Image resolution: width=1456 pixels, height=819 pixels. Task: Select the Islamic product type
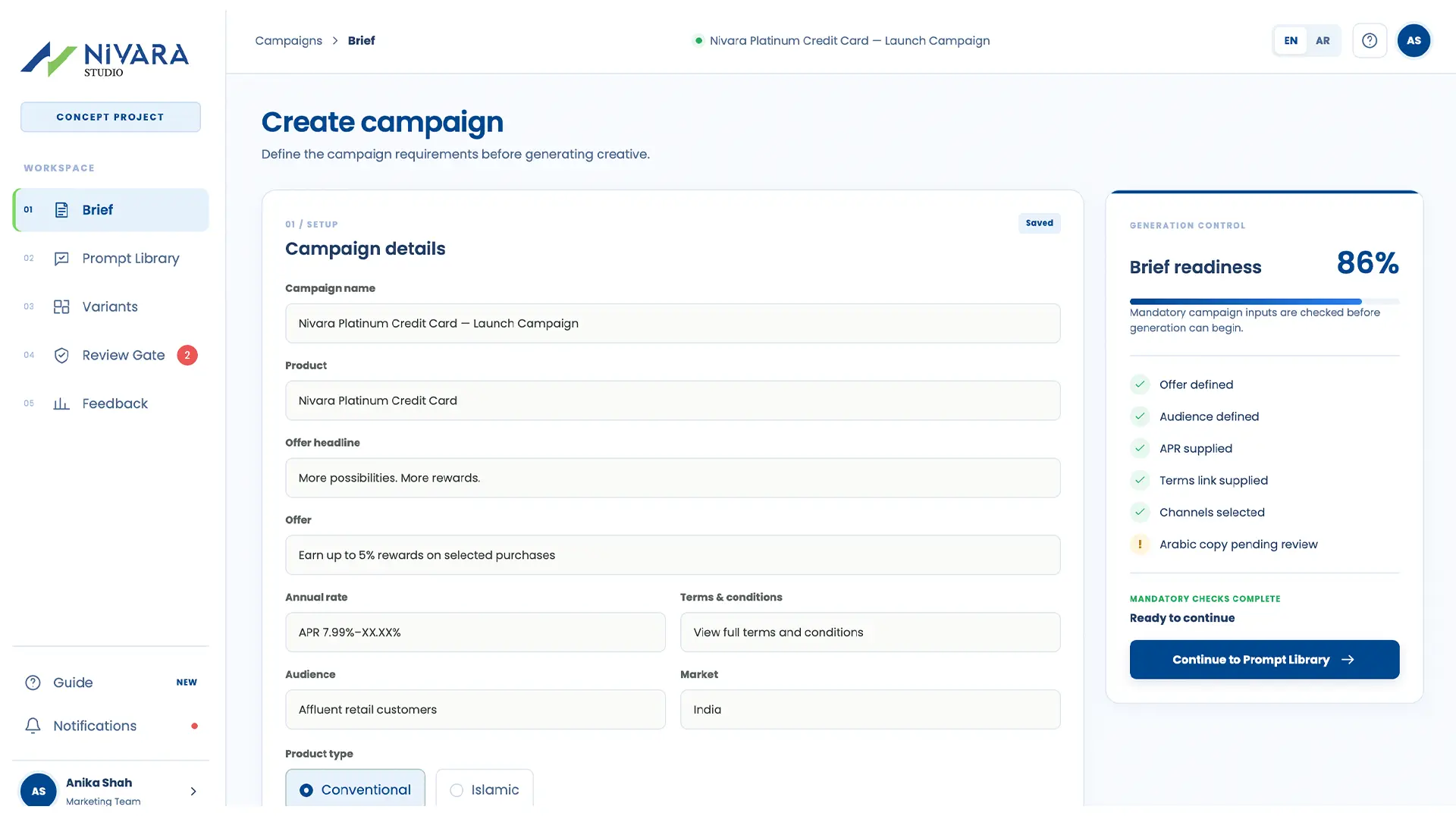click(485, 789)
